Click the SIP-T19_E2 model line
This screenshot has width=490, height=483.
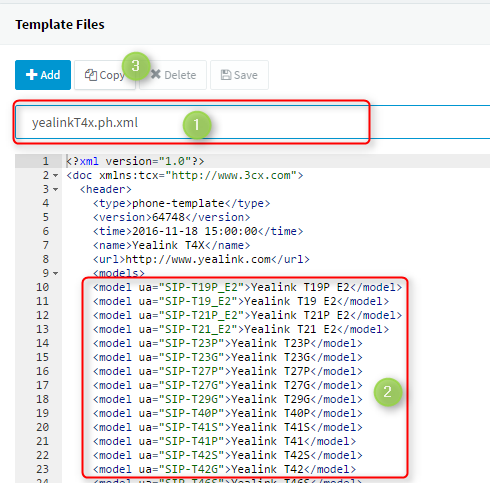[241, 301]
